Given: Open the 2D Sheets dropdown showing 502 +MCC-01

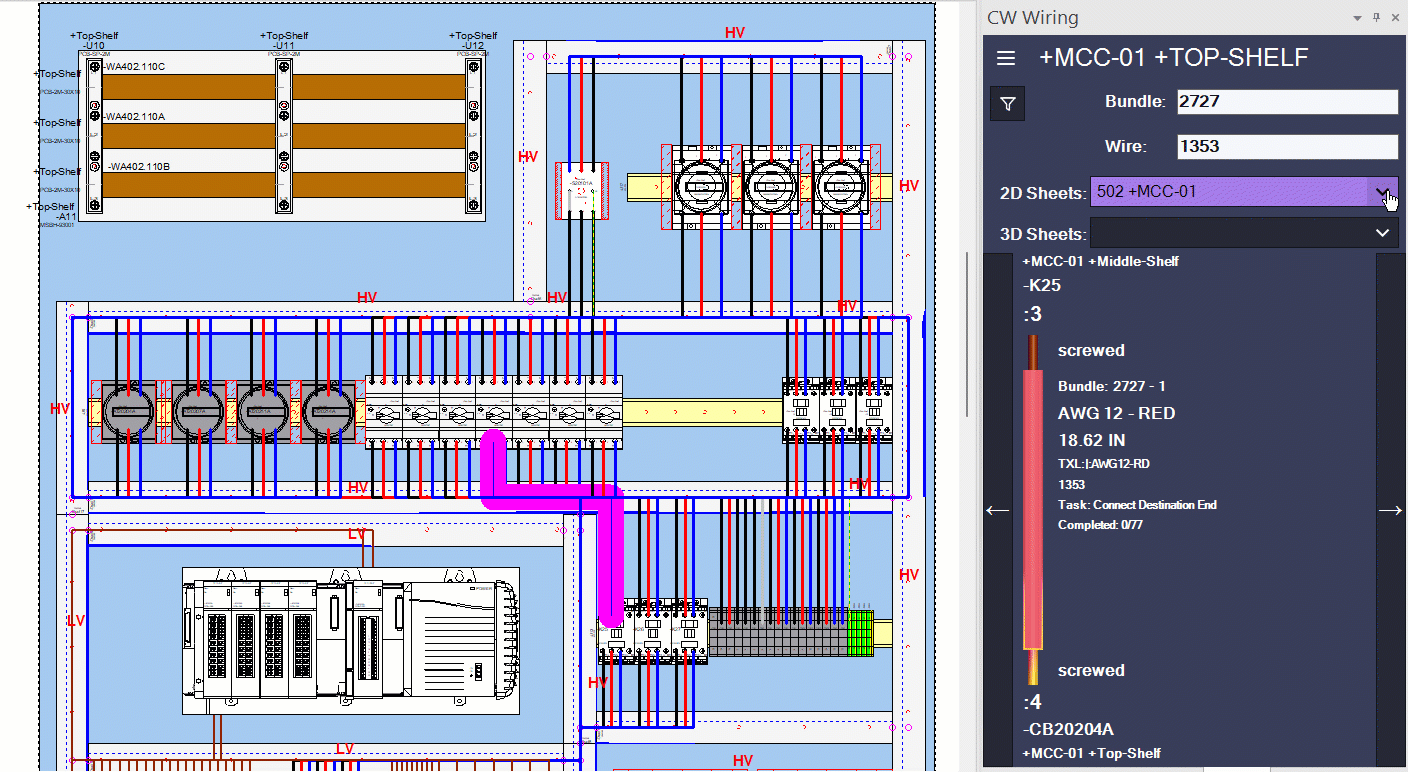Looking at the screenshot, I should click(x=1383, y=191).
